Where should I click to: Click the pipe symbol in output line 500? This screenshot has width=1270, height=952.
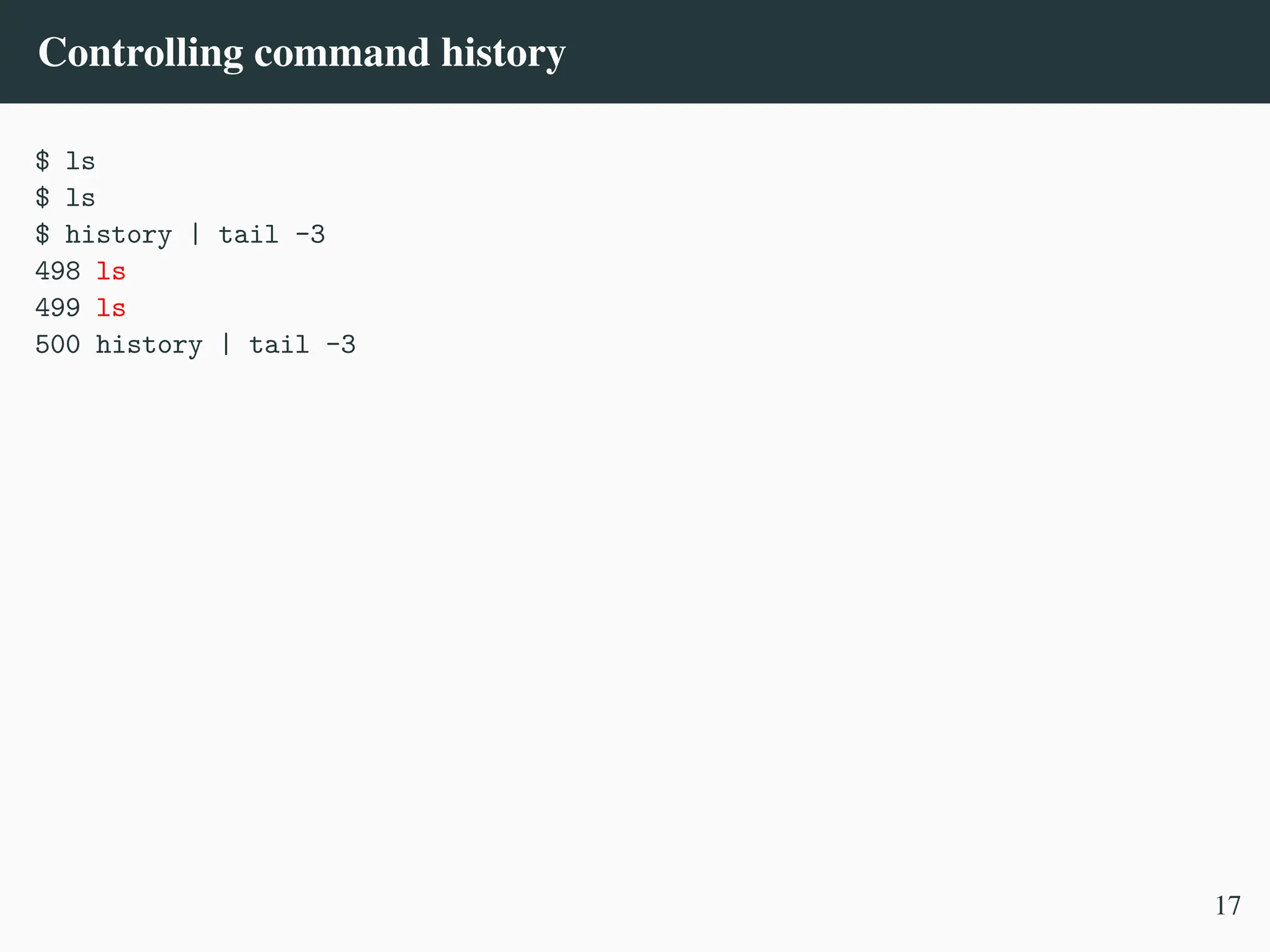pos(226,345)
